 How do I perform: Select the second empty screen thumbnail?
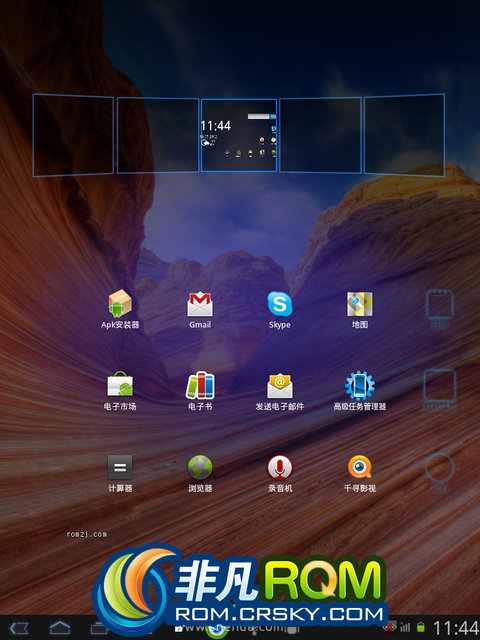point(158,135)
